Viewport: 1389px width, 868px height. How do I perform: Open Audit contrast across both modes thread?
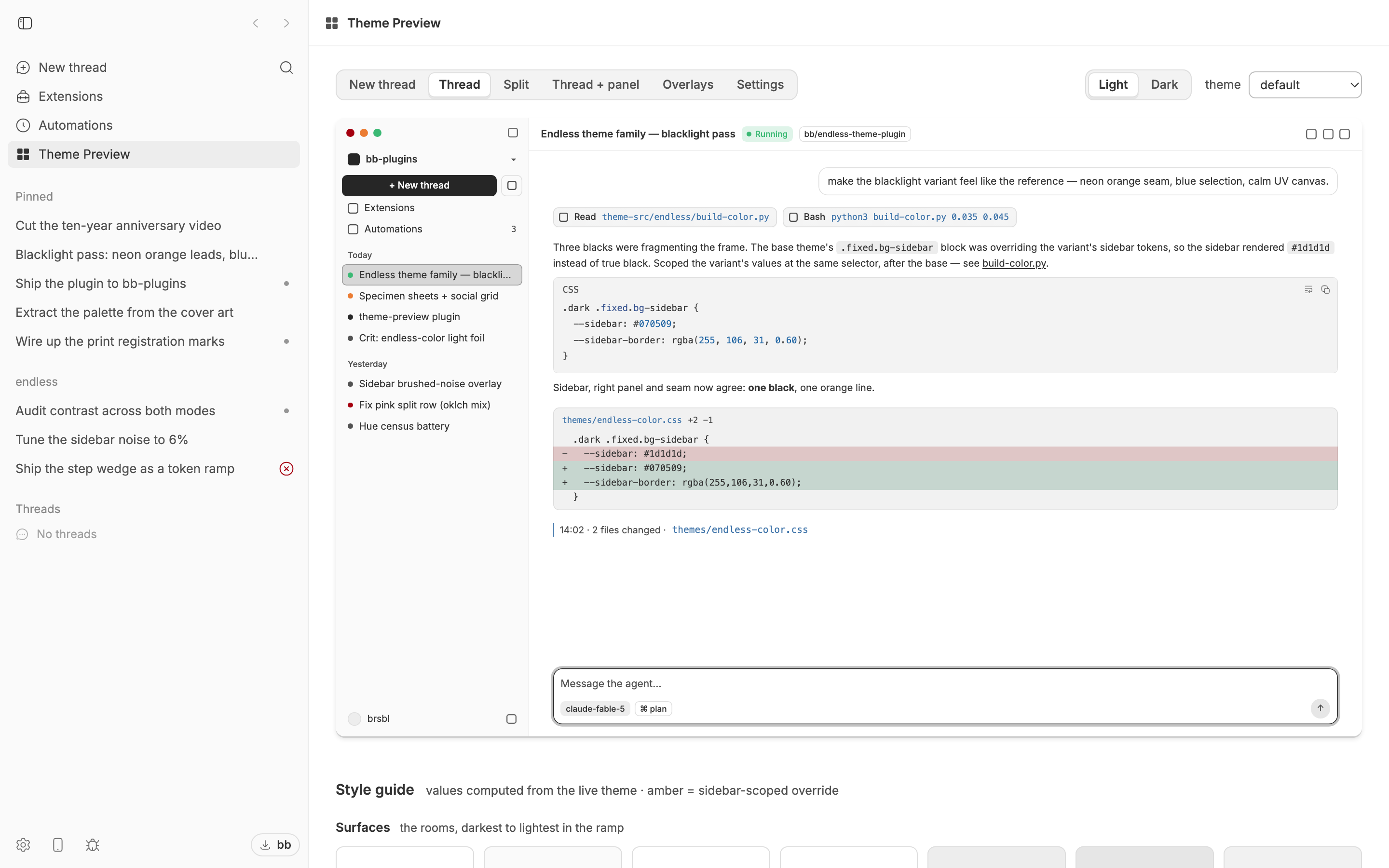tap(153, 411)
